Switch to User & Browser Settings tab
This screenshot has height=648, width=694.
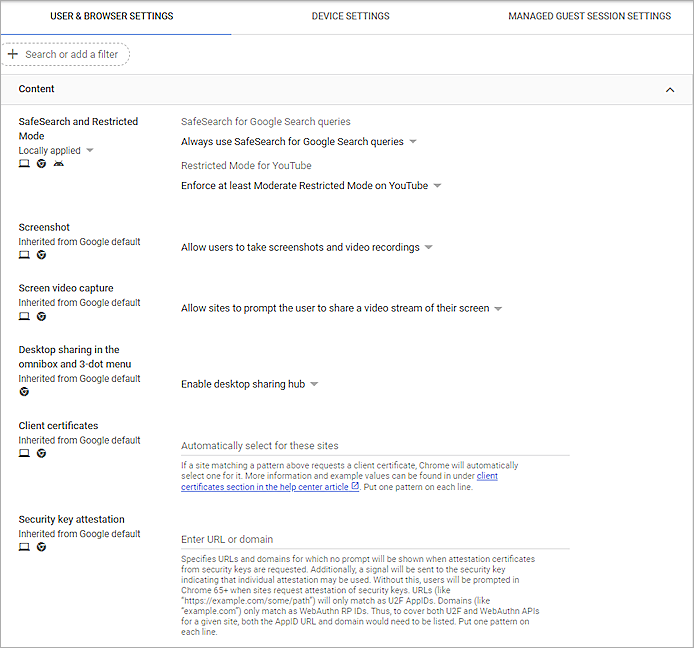(112, 16)
